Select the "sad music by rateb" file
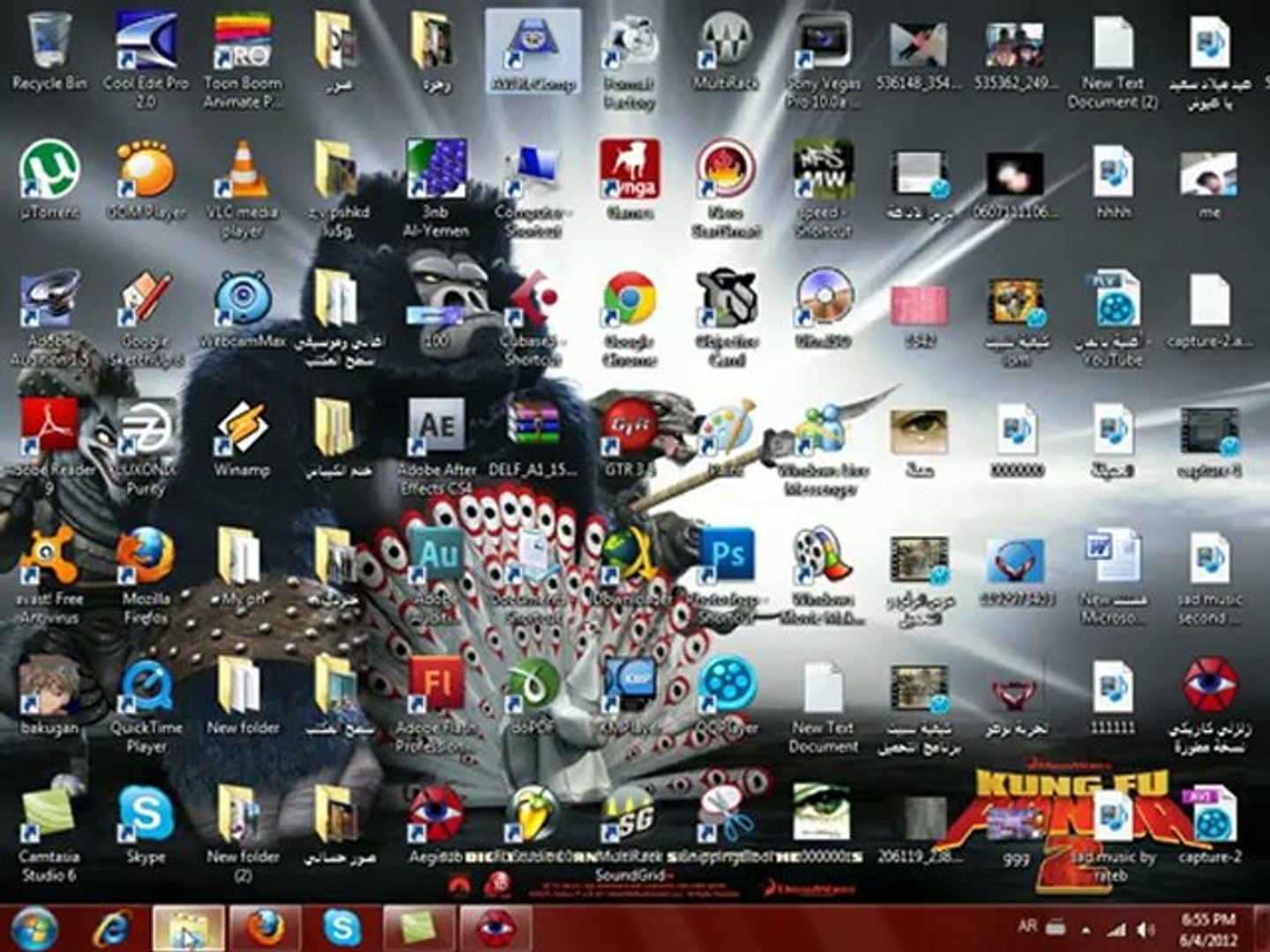The height and width of the screenshot is (952, 1270). pos(1113,833)
